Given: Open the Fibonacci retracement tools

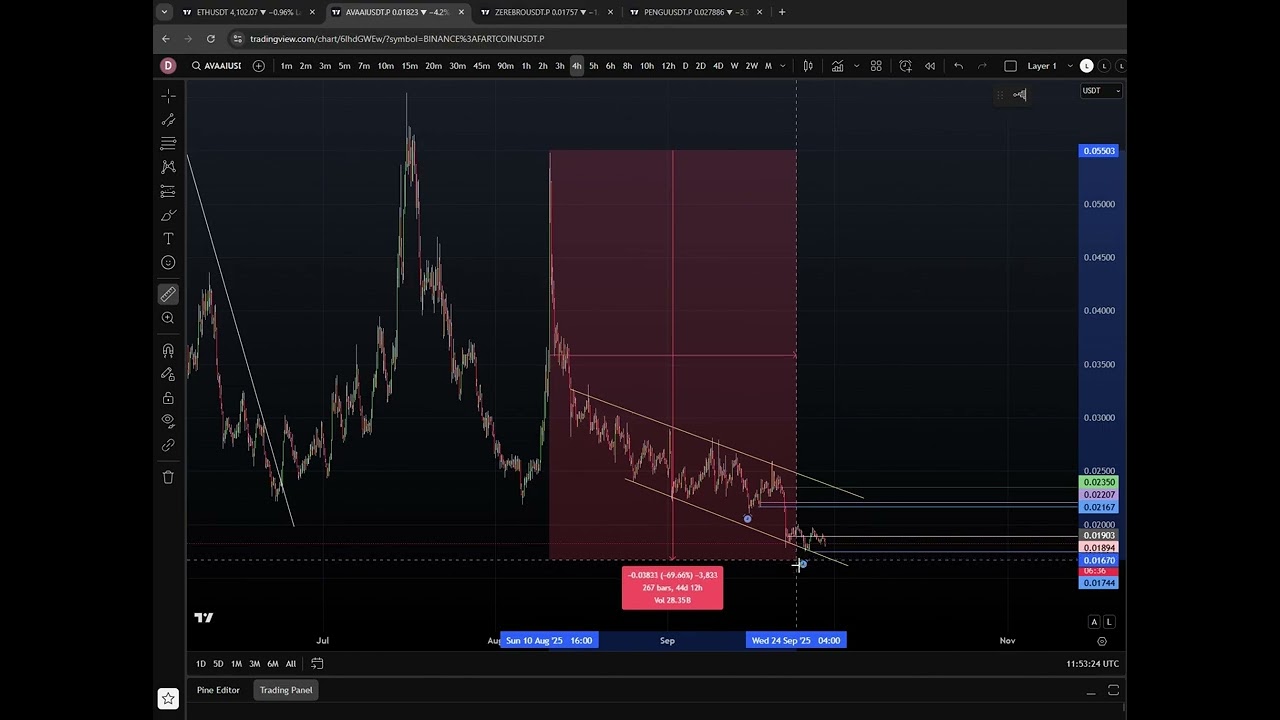Looking at the screenshot, I should 168,143.
